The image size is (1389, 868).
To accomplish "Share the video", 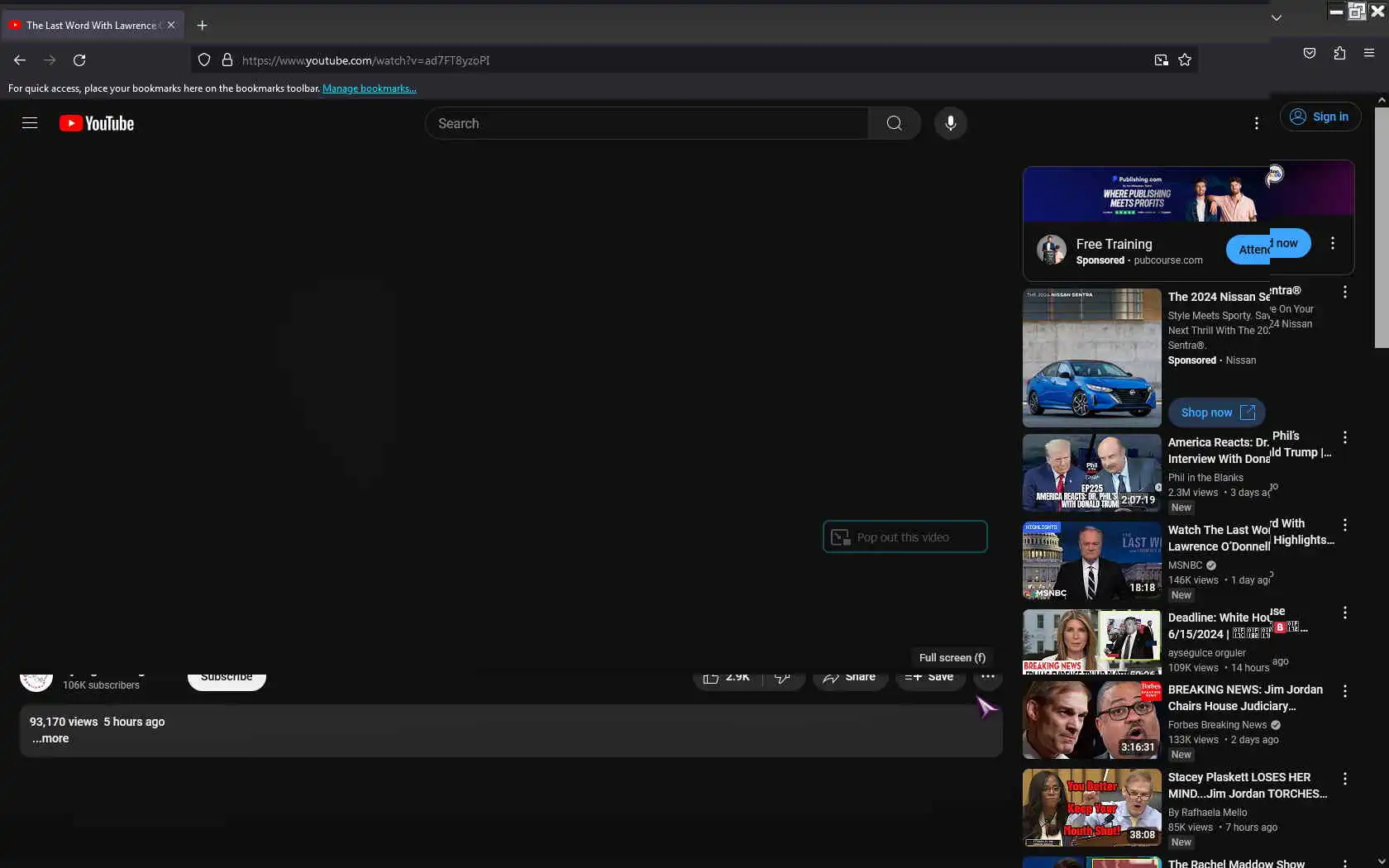I will [850, 677].
